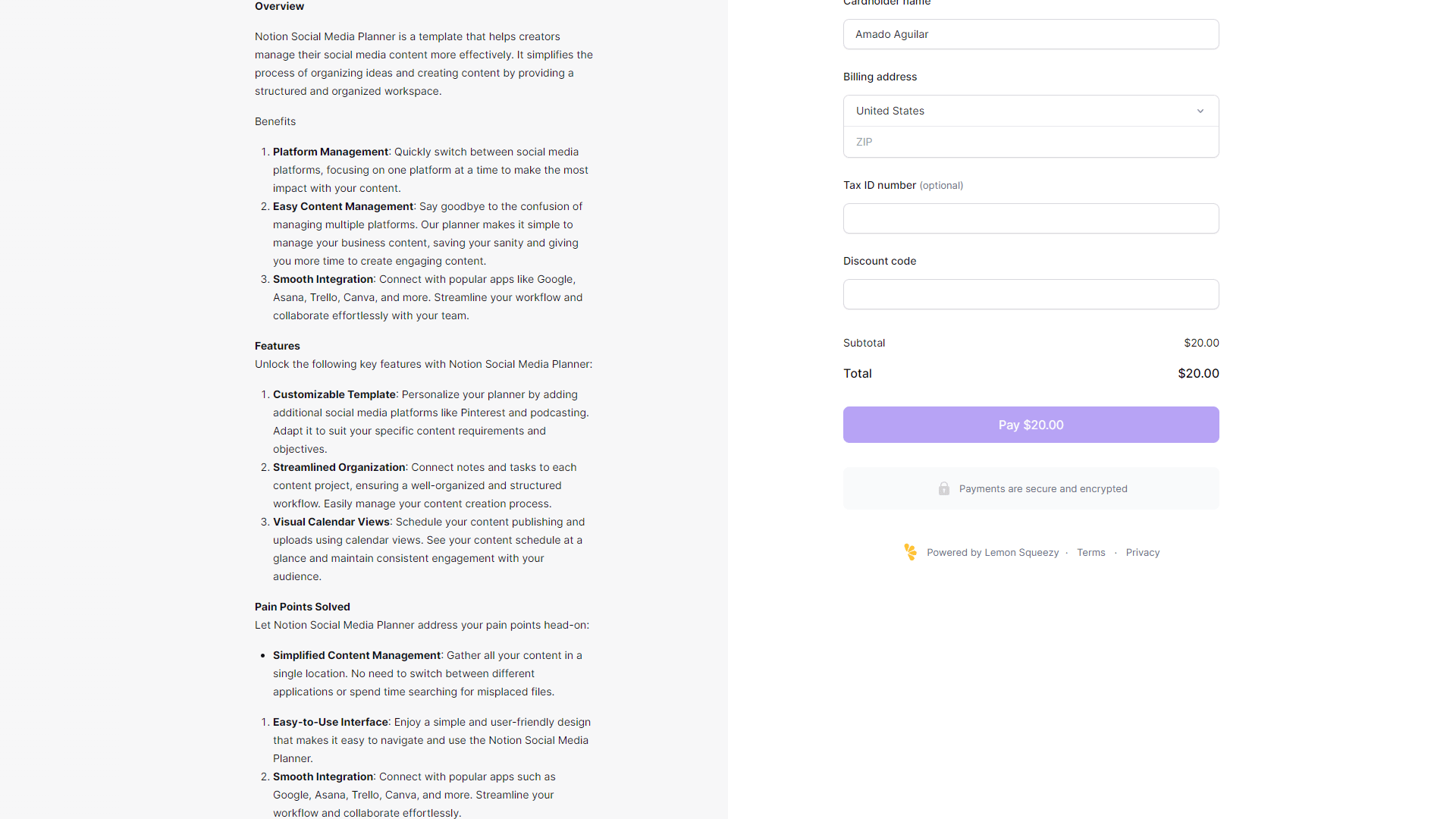Click the 'Discount code' label

click(880, 261)
